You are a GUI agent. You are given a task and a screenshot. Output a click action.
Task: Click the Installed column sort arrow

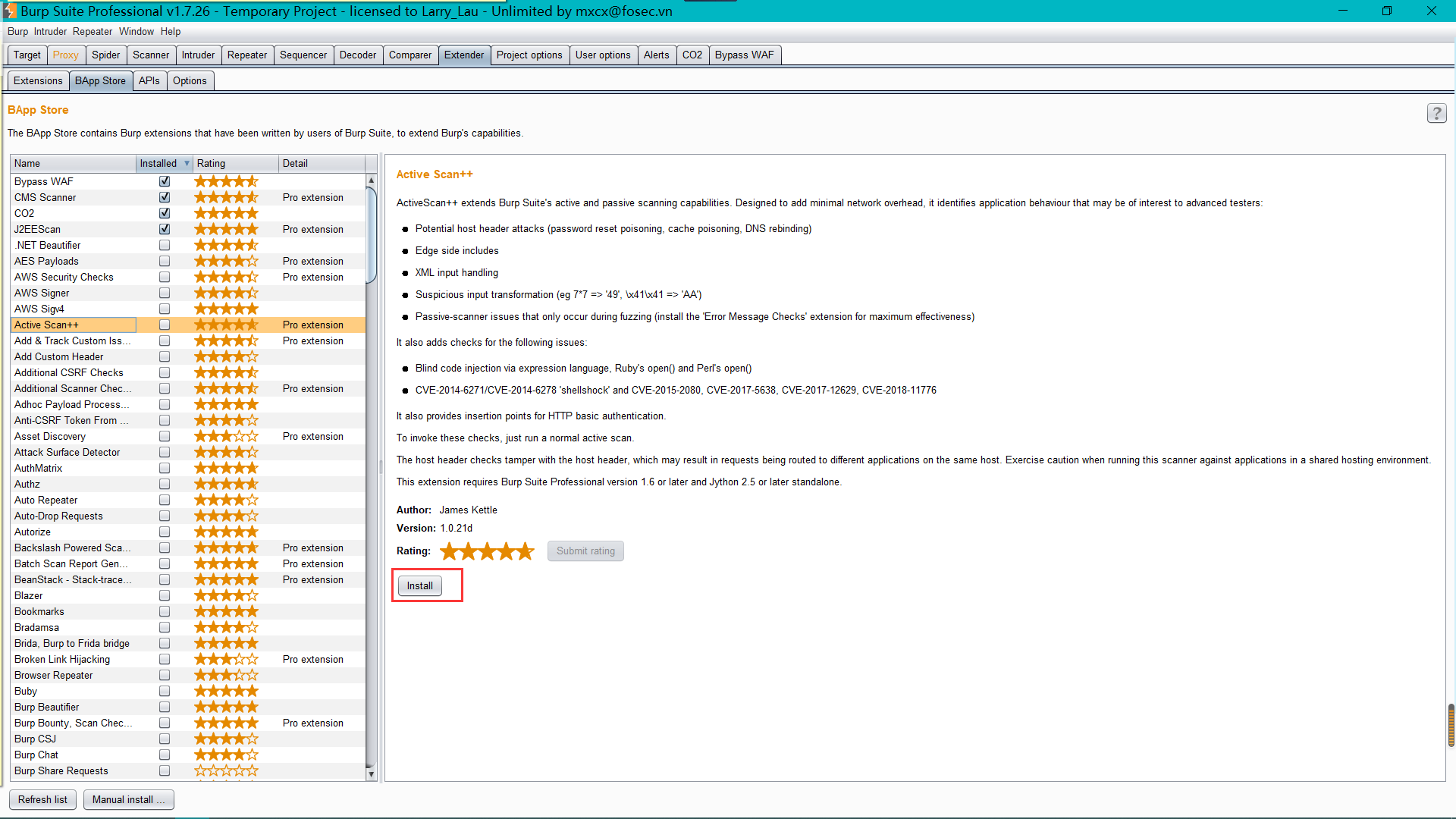[x=187, y=163]
